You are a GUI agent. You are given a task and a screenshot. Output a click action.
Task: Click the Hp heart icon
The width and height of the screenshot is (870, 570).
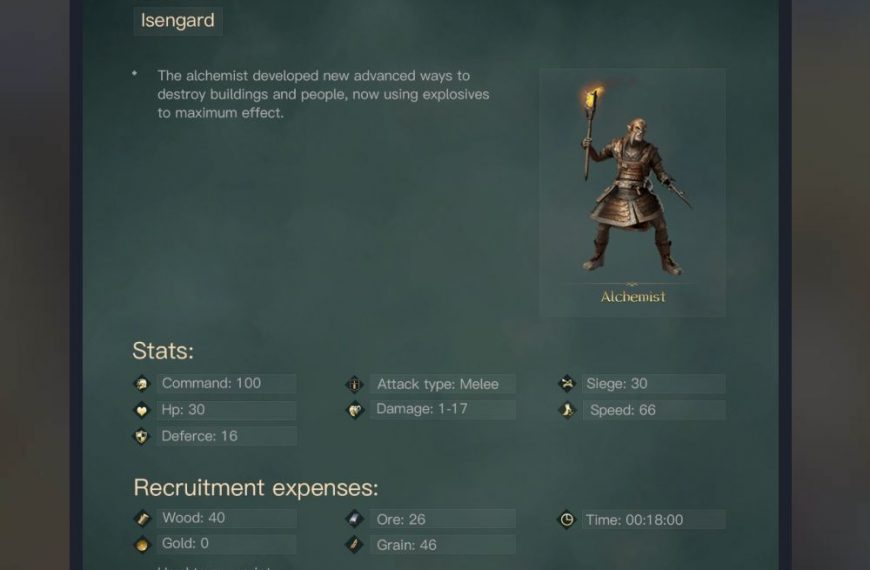tap(142, 410)
